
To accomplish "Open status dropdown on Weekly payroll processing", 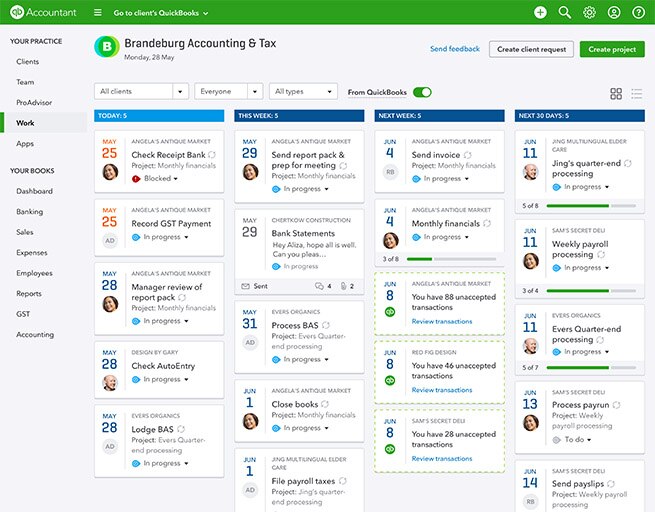I will pyautogui.click(x=607, y=268).
